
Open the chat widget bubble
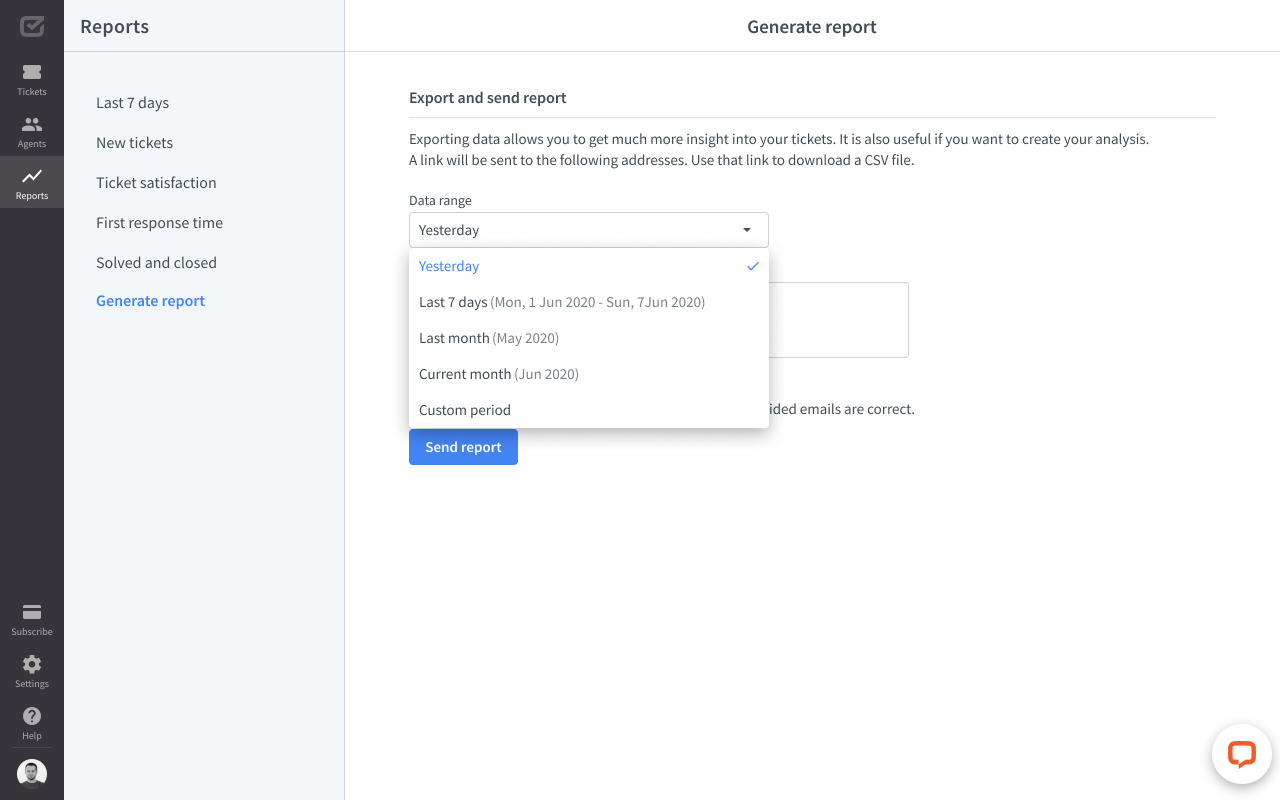pos(1241,754)
